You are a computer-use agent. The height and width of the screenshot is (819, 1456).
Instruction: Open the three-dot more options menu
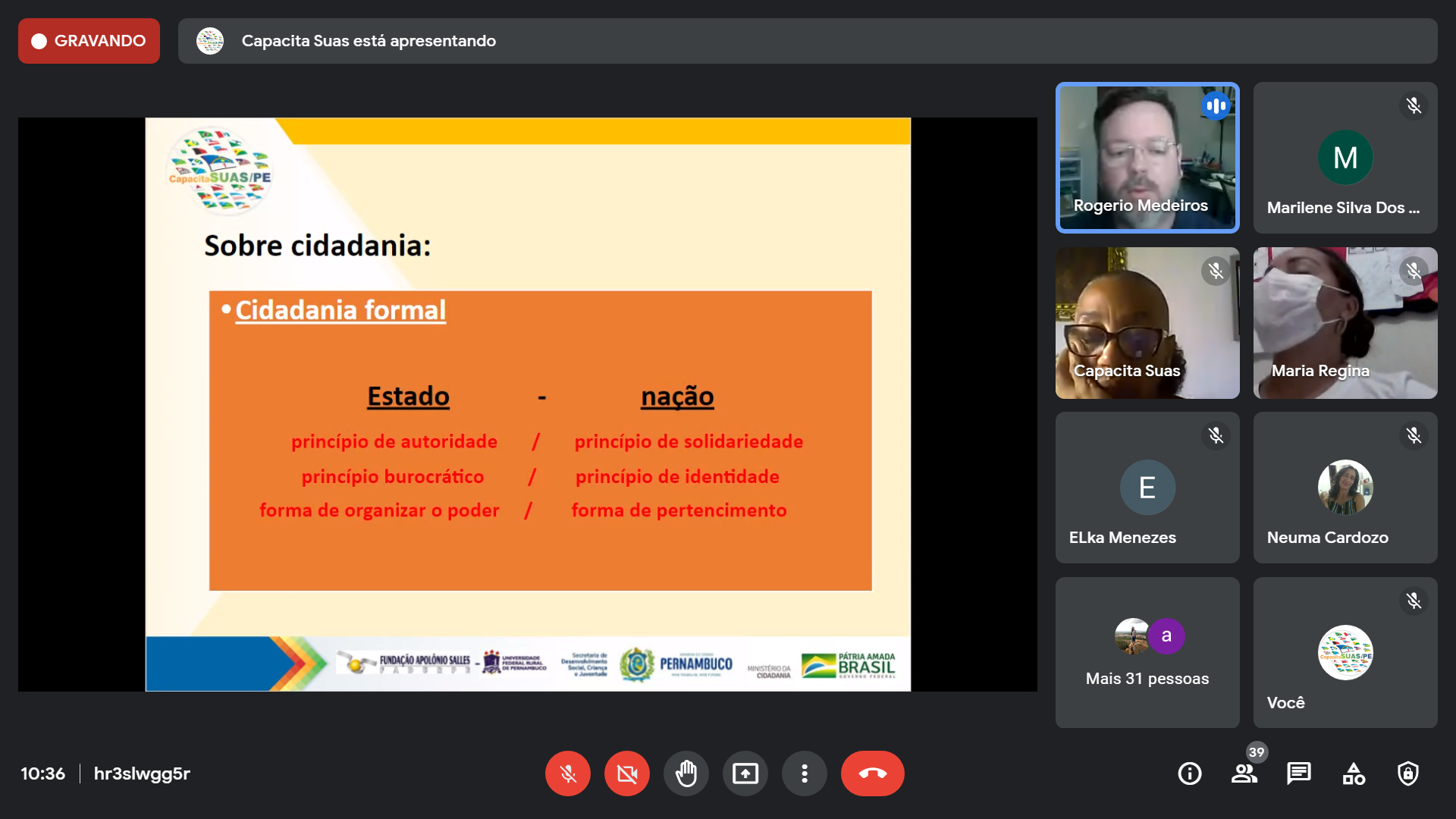click(x=804, y=773)
